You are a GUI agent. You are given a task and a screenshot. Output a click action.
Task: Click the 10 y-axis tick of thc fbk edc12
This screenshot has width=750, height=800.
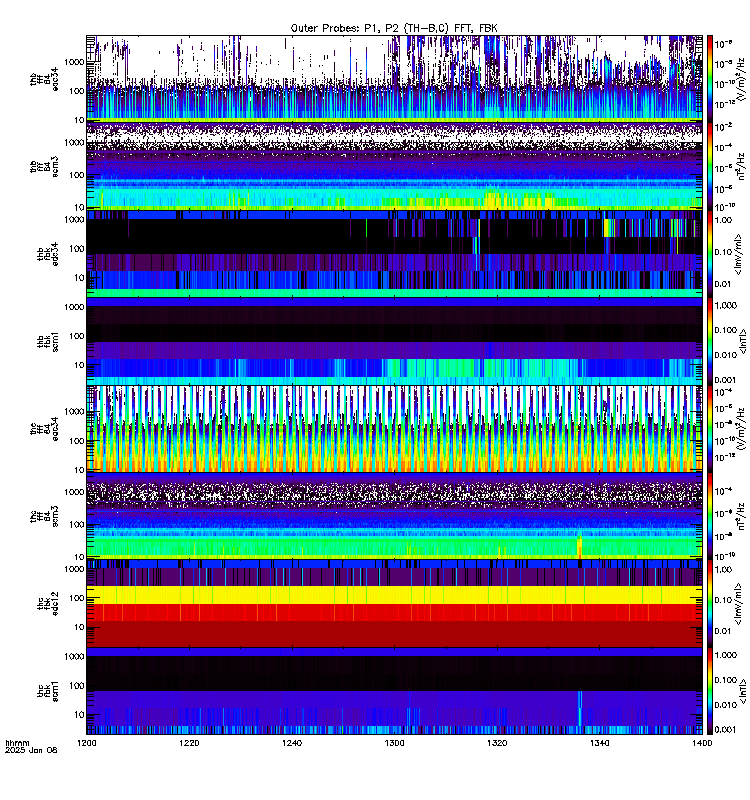79,628
